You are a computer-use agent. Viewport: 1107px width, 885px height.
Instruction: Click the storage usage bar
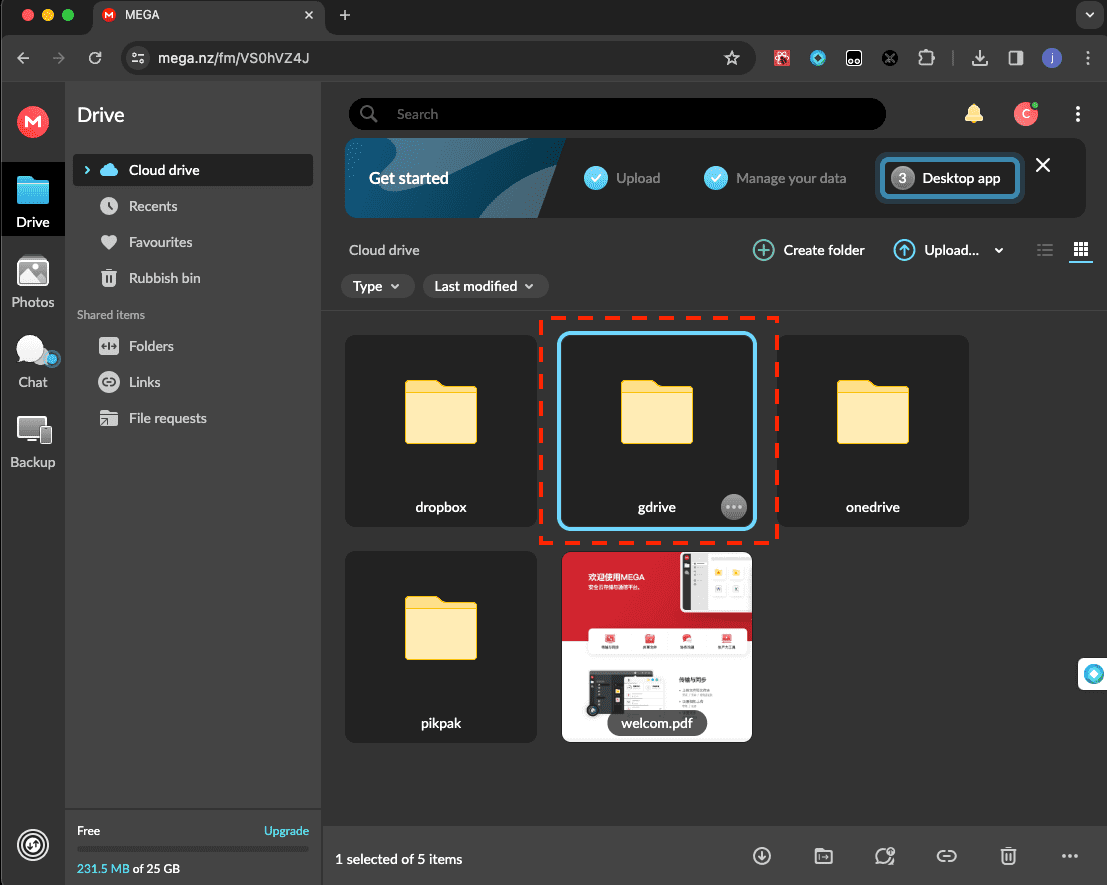193,849
